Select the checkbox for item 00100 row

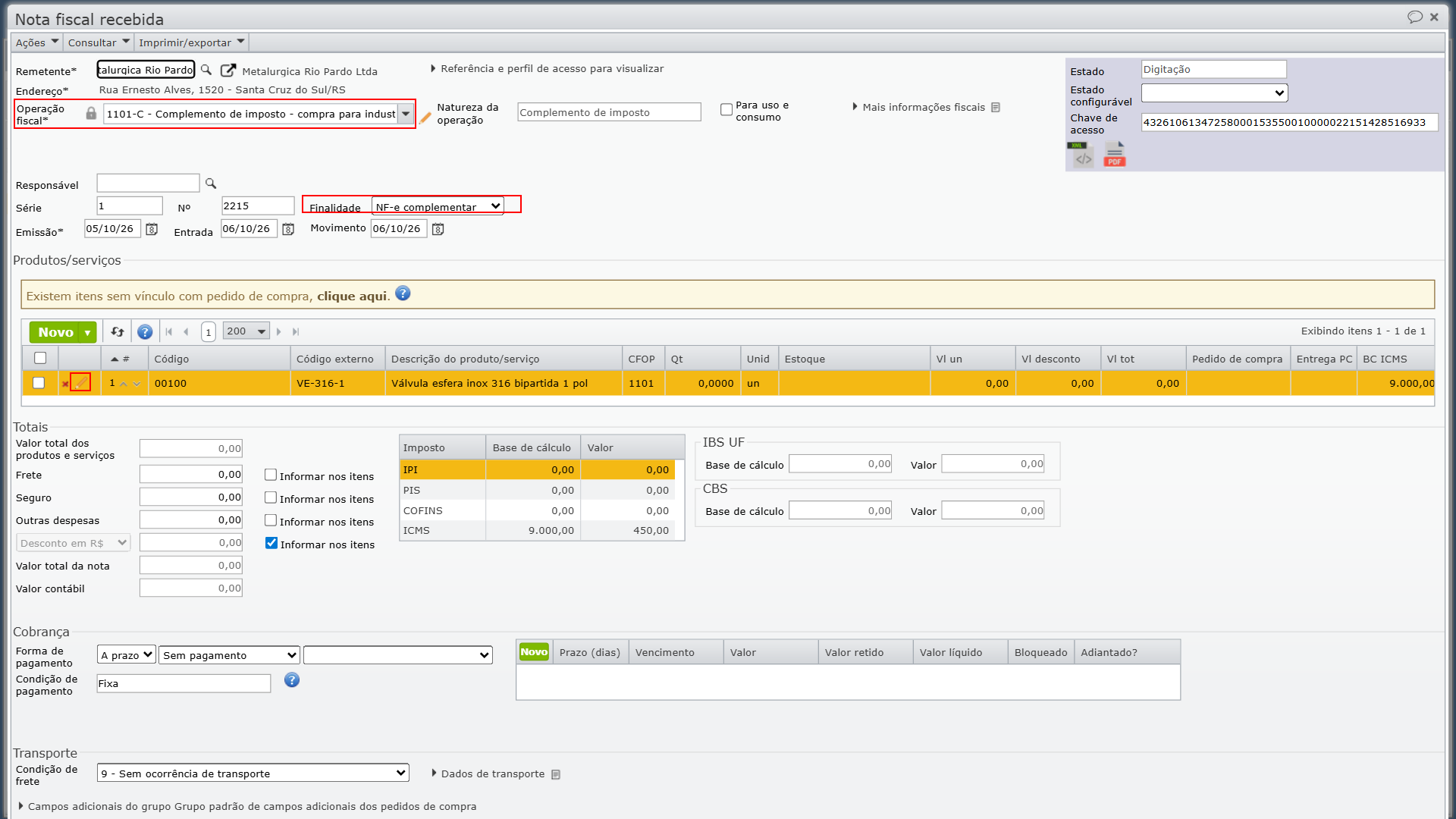(39, 383)
